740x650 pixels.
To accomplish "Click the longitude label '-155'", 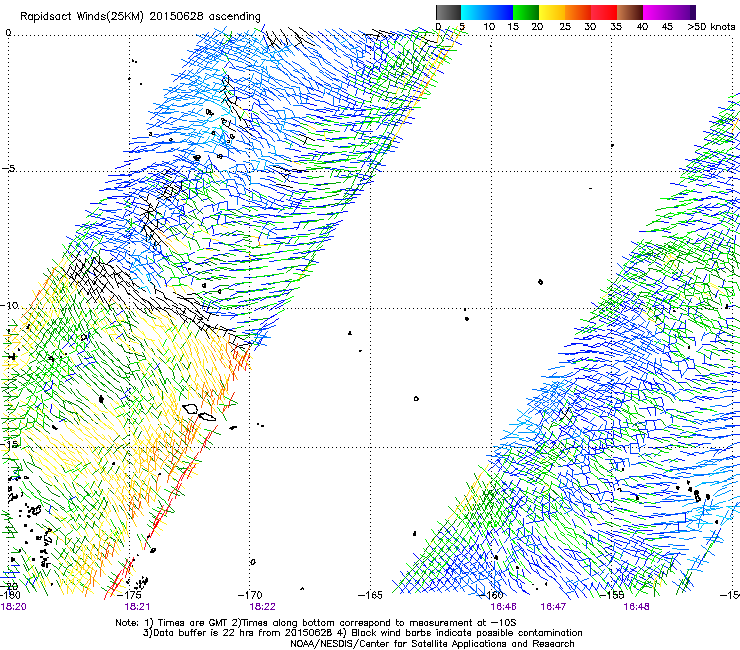I will click(612, 595).
